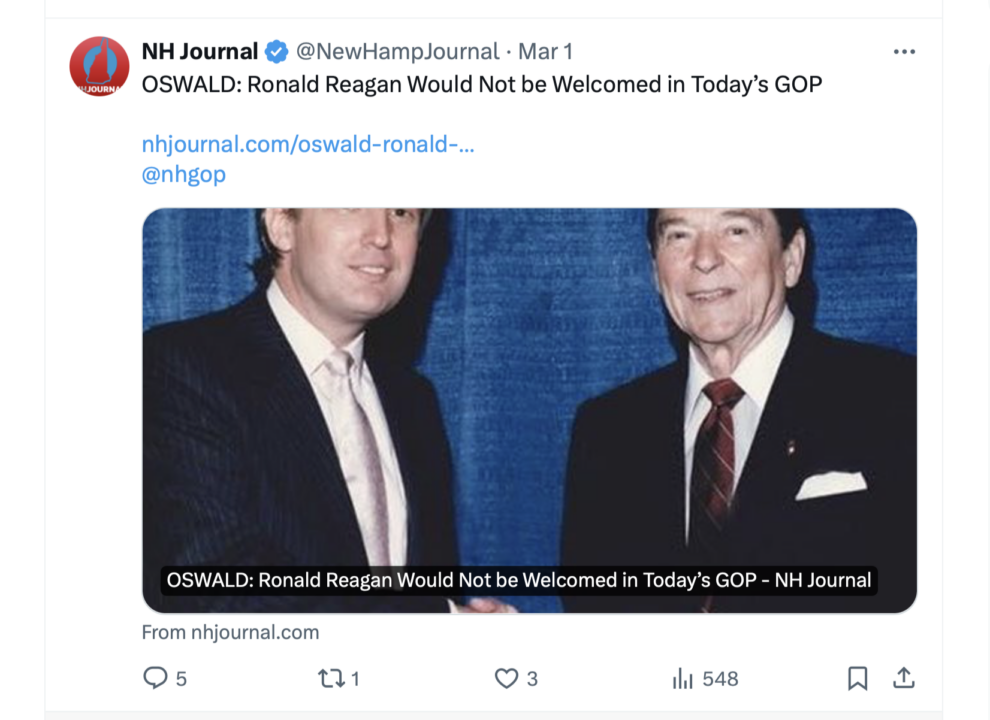Open the Mar 1 timestamp link
990x720 pixels.
[545, 52]
